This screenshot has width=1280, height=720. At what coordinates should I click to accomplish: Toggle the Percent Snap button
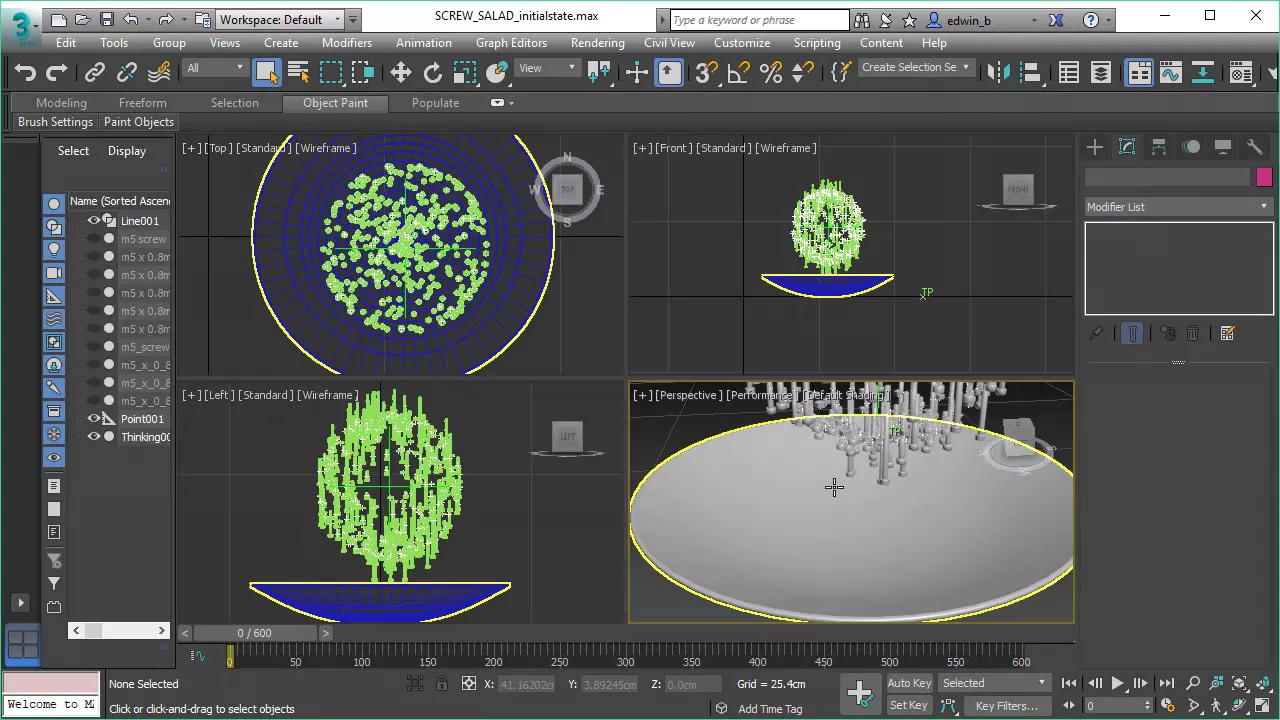(771, 72)
